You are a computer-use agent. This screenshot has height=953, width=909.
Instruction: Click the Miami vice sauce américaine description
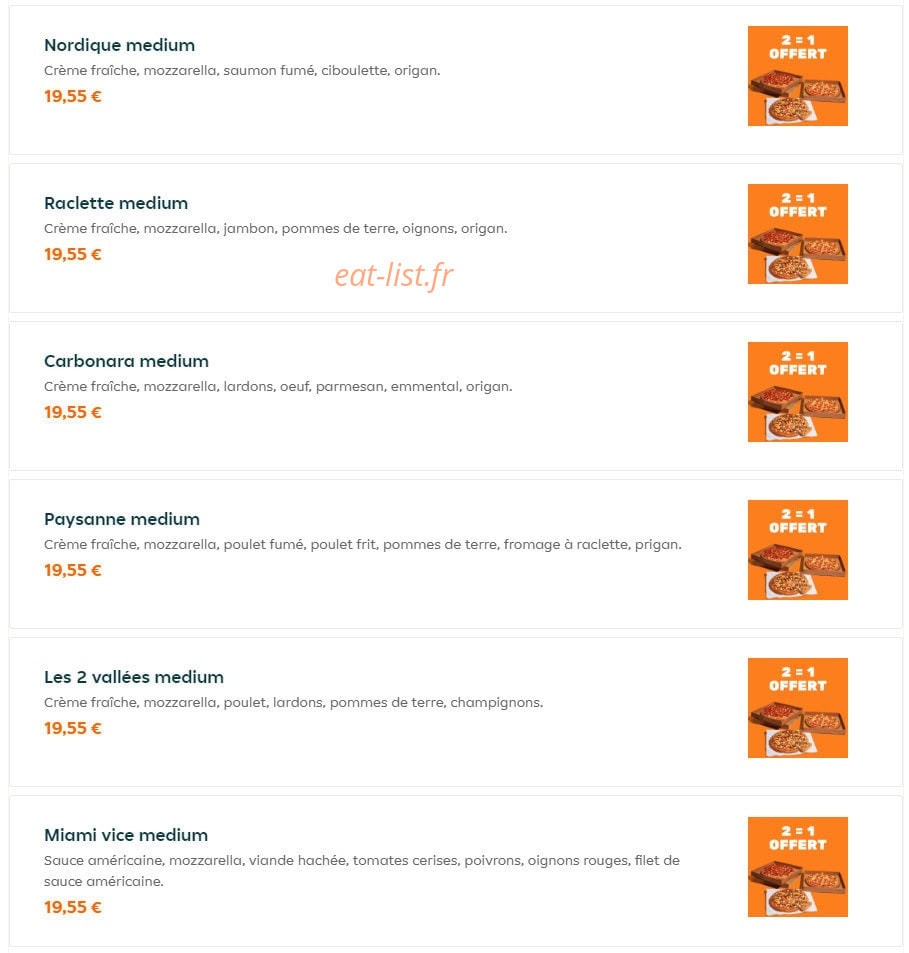tap(362, 871)
